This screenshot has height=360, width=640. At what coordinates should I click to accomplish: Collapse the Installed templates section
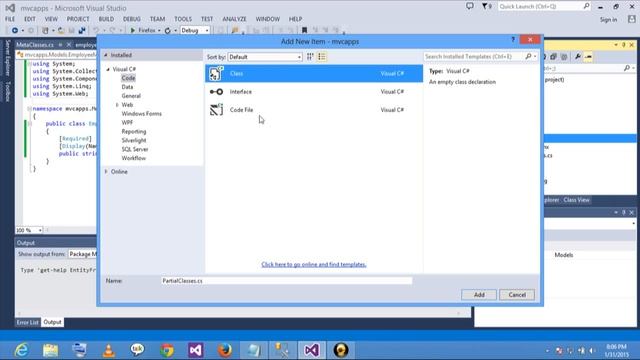coord(106,55)
